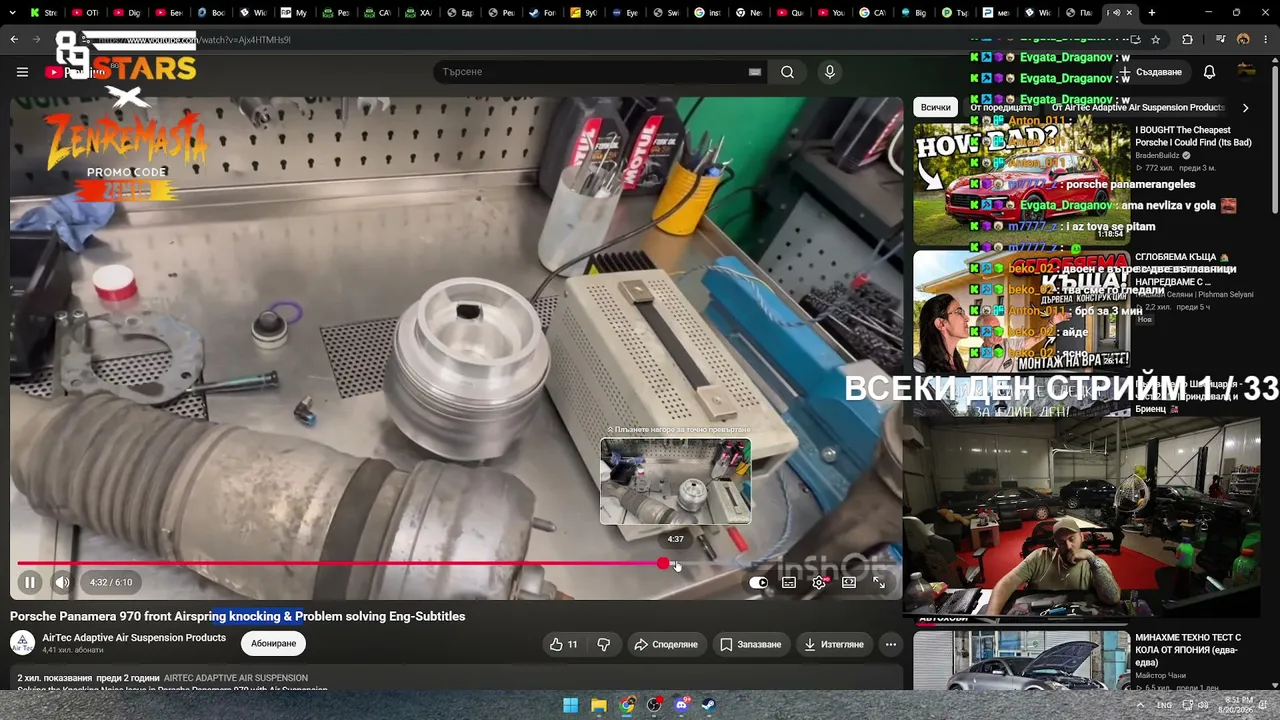Open Steam from the taskbar
Image resolution: width=1280 pixels, height=720 pixels.
[708, 705]
